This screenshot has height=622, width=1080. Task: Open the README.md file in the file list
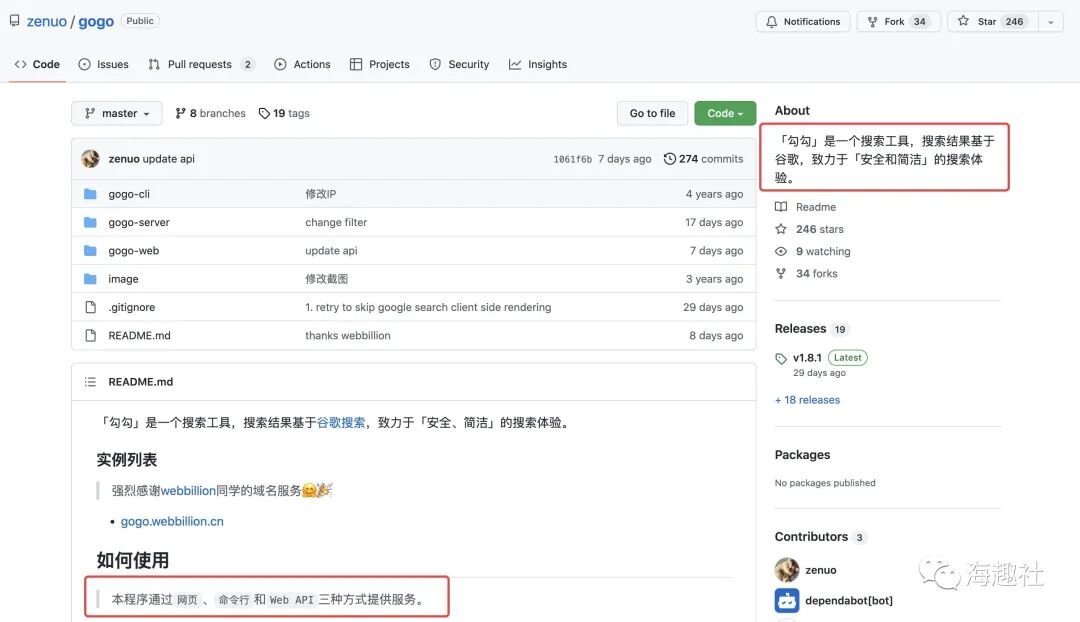pos(139,335)
